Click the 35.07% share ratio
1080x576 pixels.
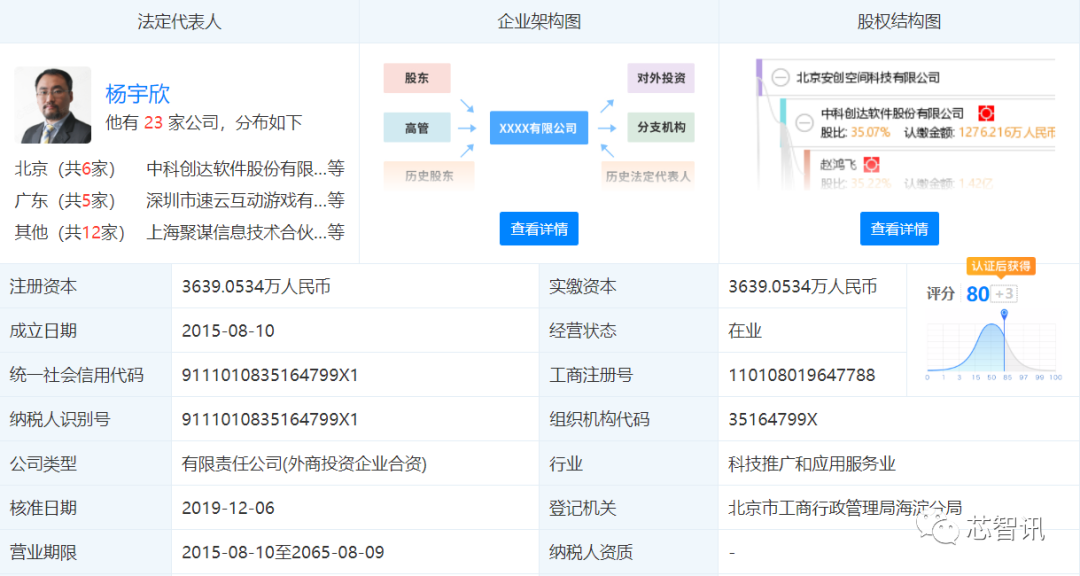pos(870,132)
